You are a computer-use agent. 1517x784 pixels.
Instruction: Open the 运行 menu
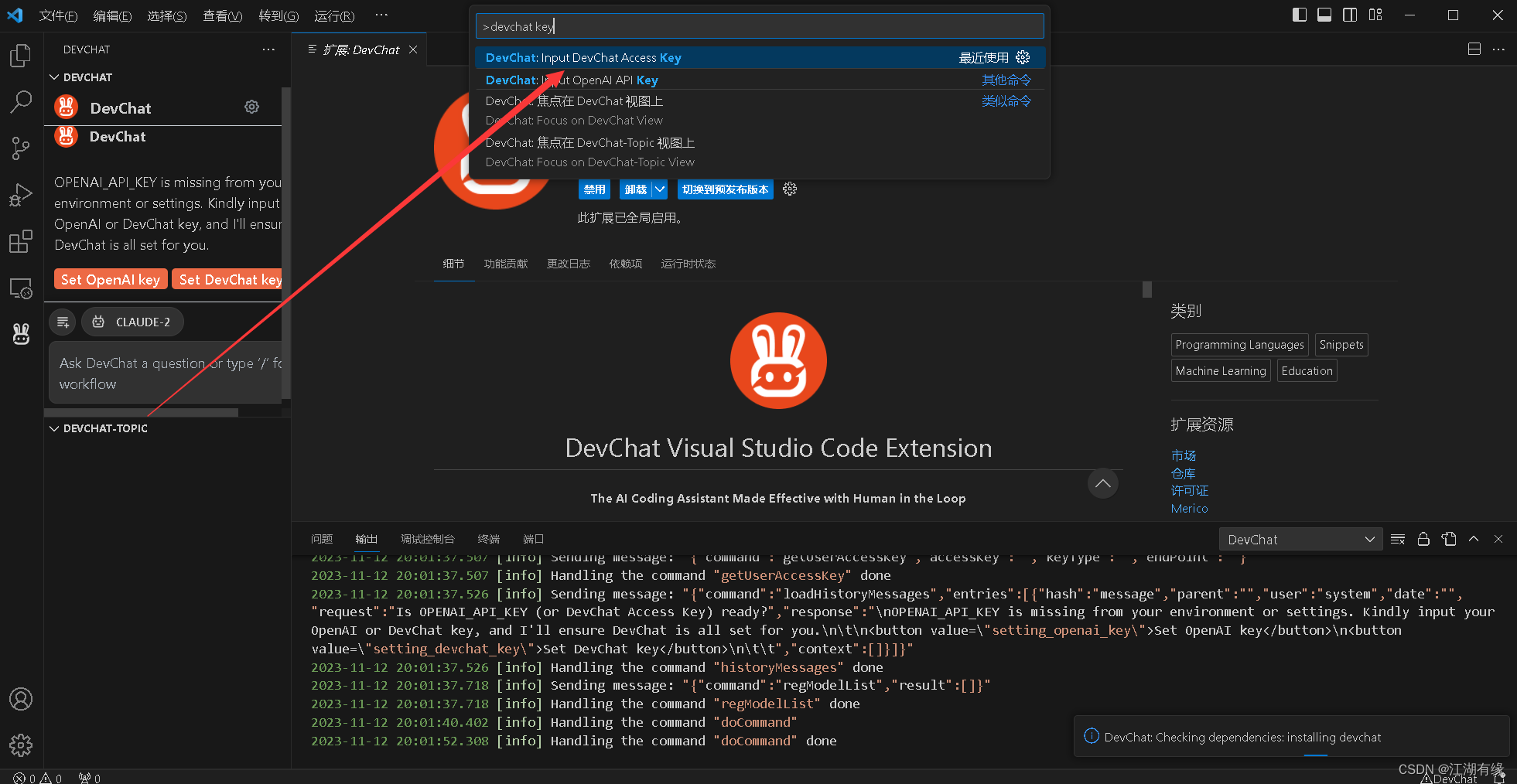pos(334,15)
